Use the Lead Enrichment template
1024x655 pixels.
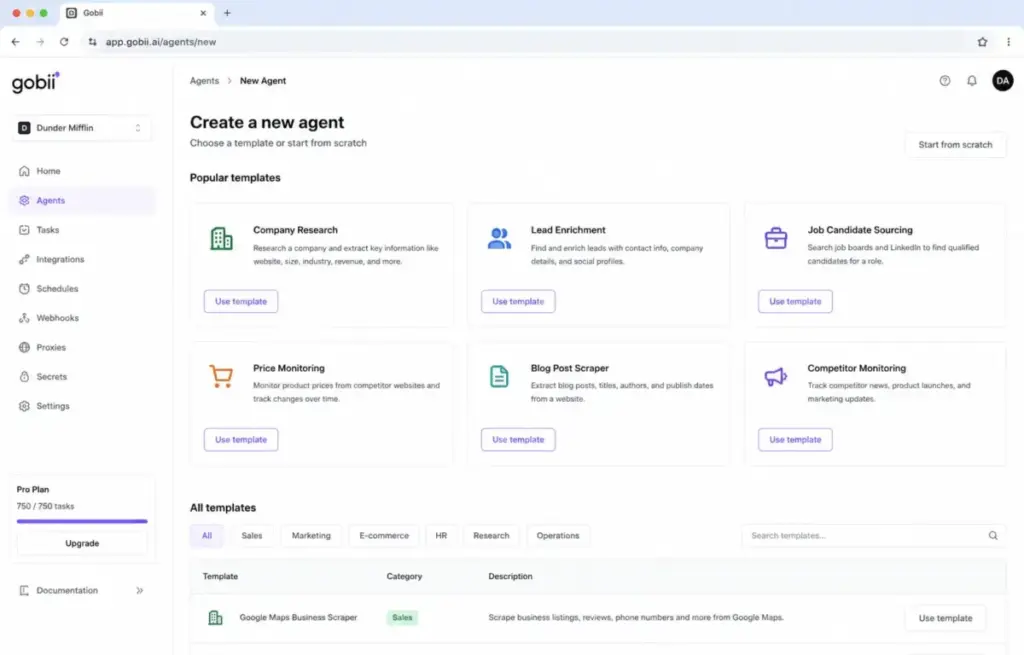point(518,301)
